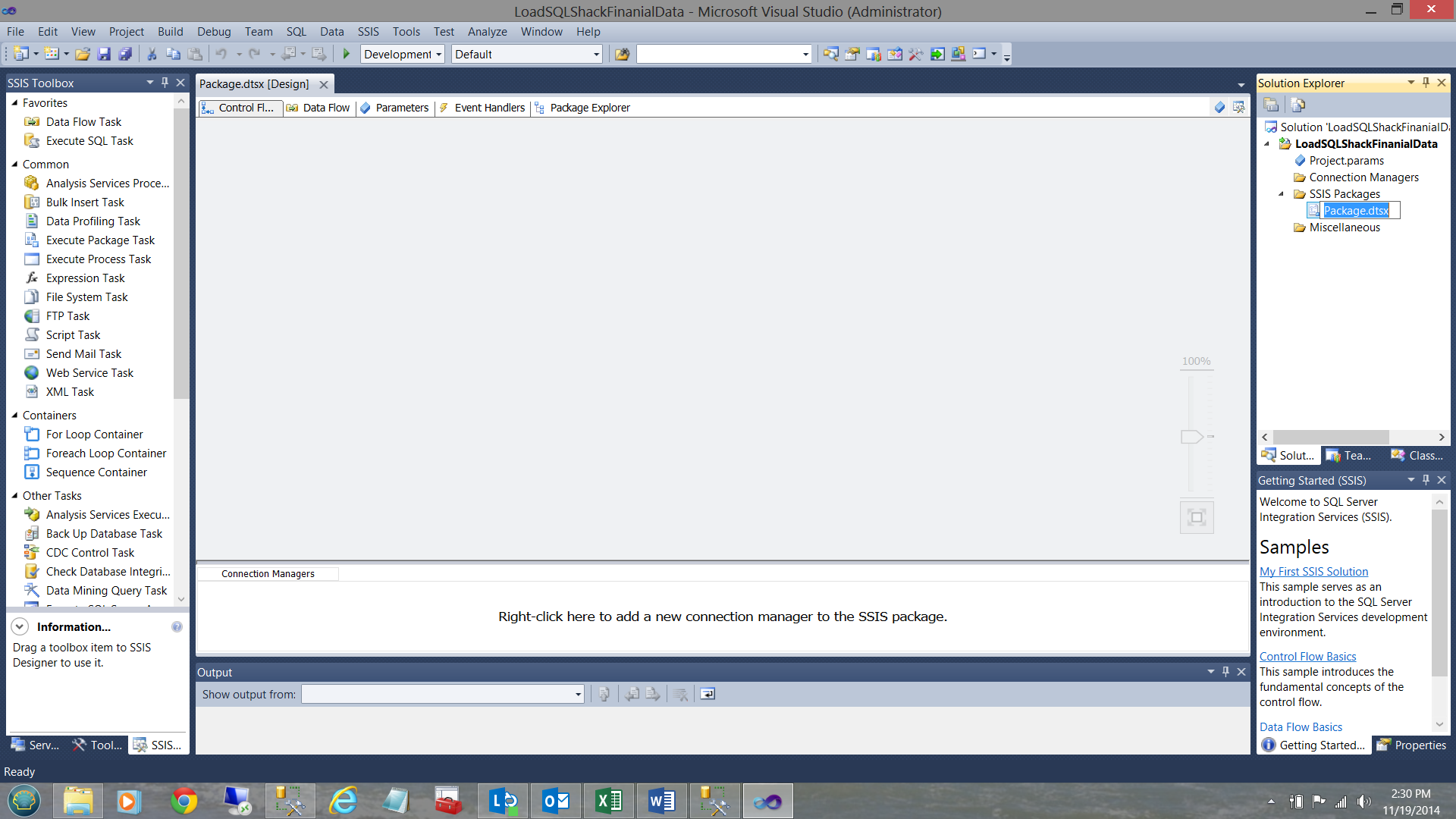Click the Fit View to Window icon

tap(1196, 517)
